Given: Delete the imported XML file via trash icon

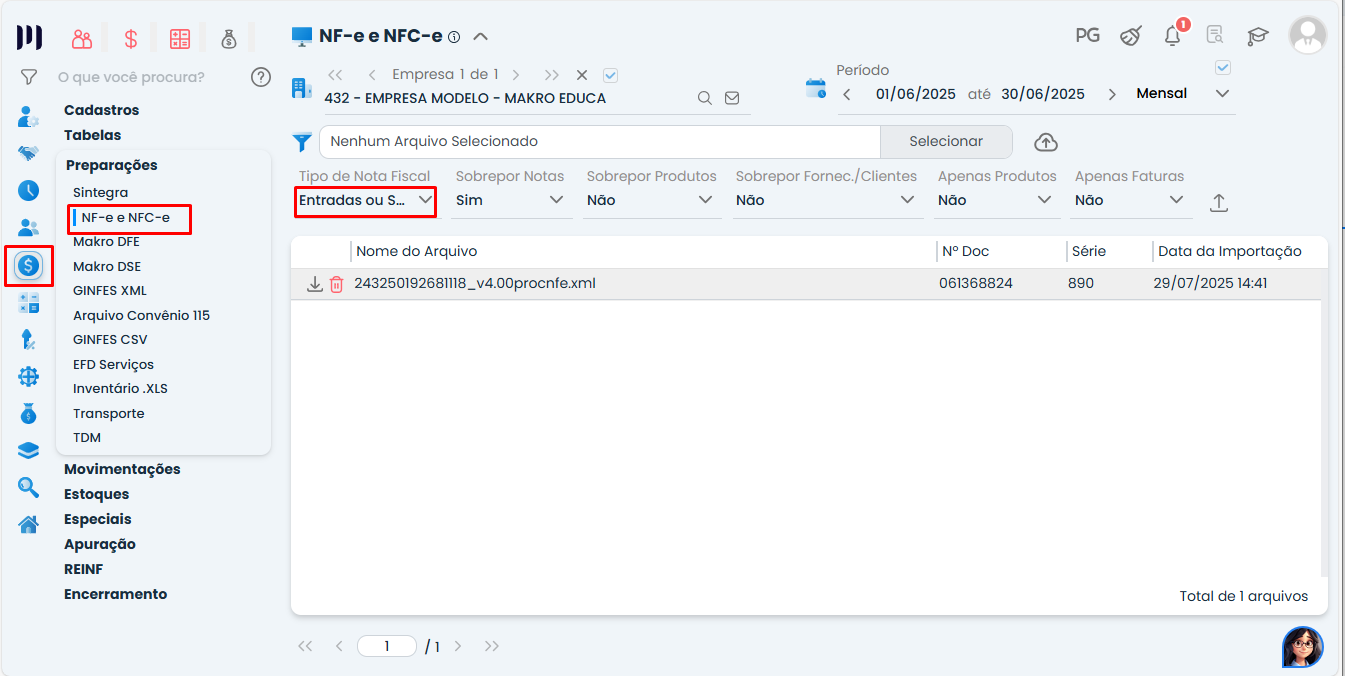Looking at the screenshot, I should click(336, 284).
